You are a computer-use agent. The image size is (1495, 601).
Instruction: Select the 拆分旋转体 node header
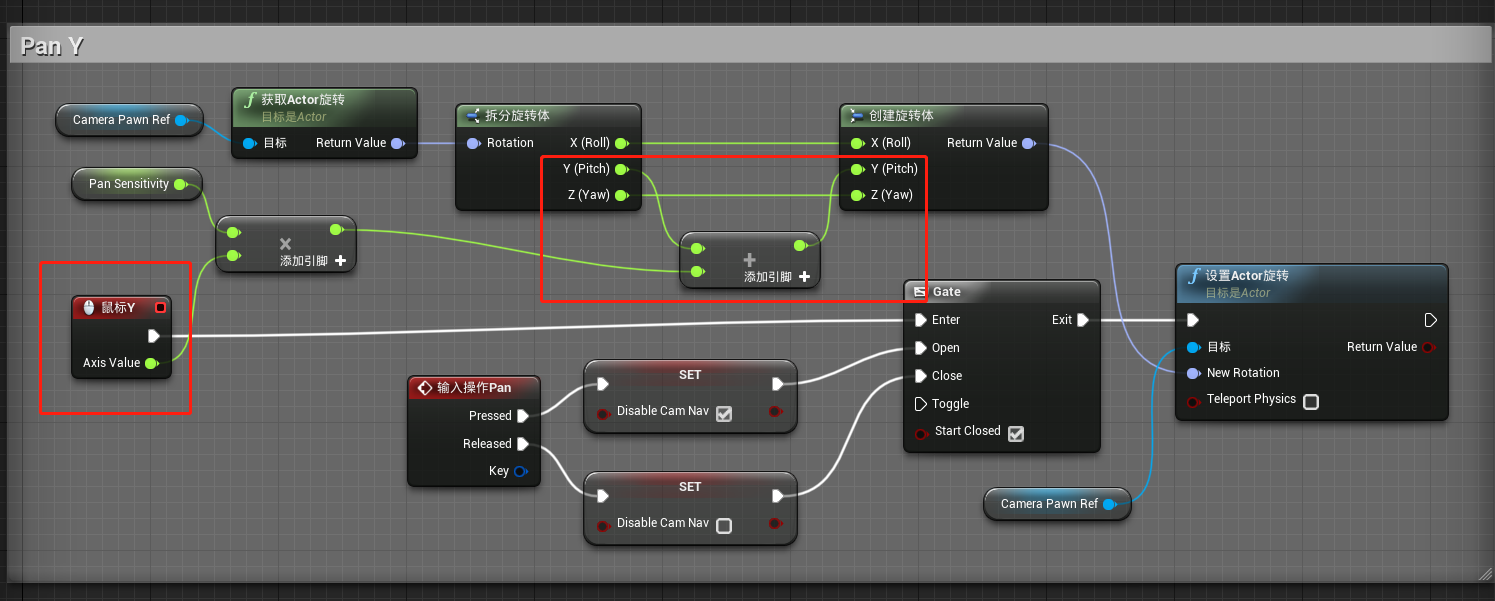548,115
